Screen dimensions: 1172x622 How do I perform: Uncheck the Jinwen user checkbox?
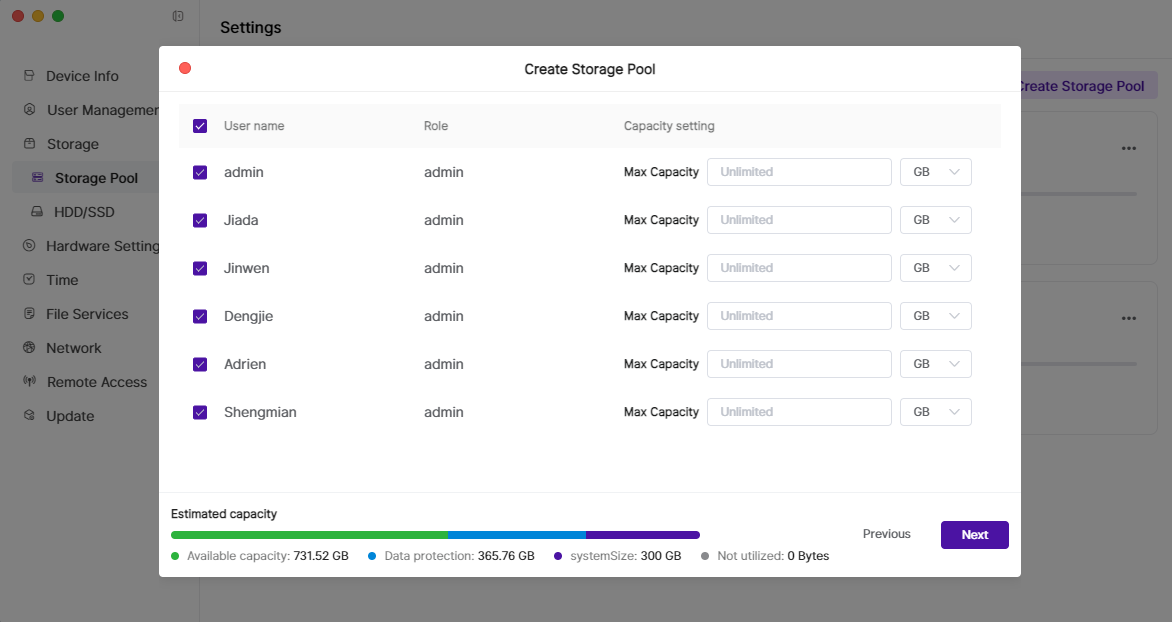click(x=200, y=268)
